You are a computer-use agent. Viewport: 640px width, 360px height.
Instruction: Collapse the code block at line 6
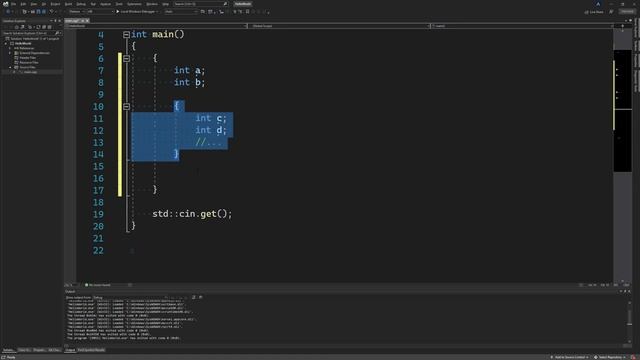(x=126, y=59)
